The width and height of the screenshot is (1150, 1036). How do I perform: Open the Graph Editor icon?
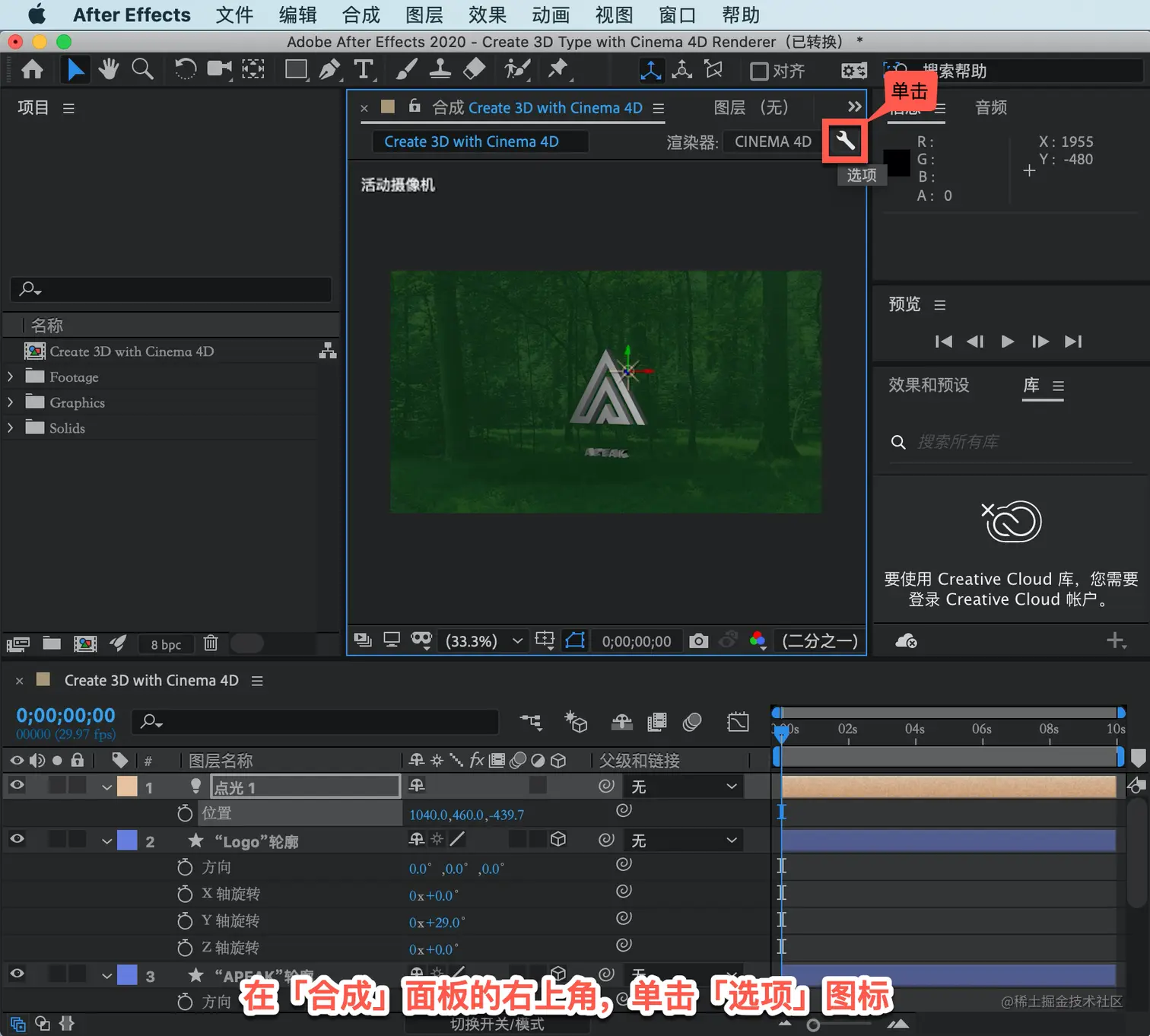pos(737,722)
